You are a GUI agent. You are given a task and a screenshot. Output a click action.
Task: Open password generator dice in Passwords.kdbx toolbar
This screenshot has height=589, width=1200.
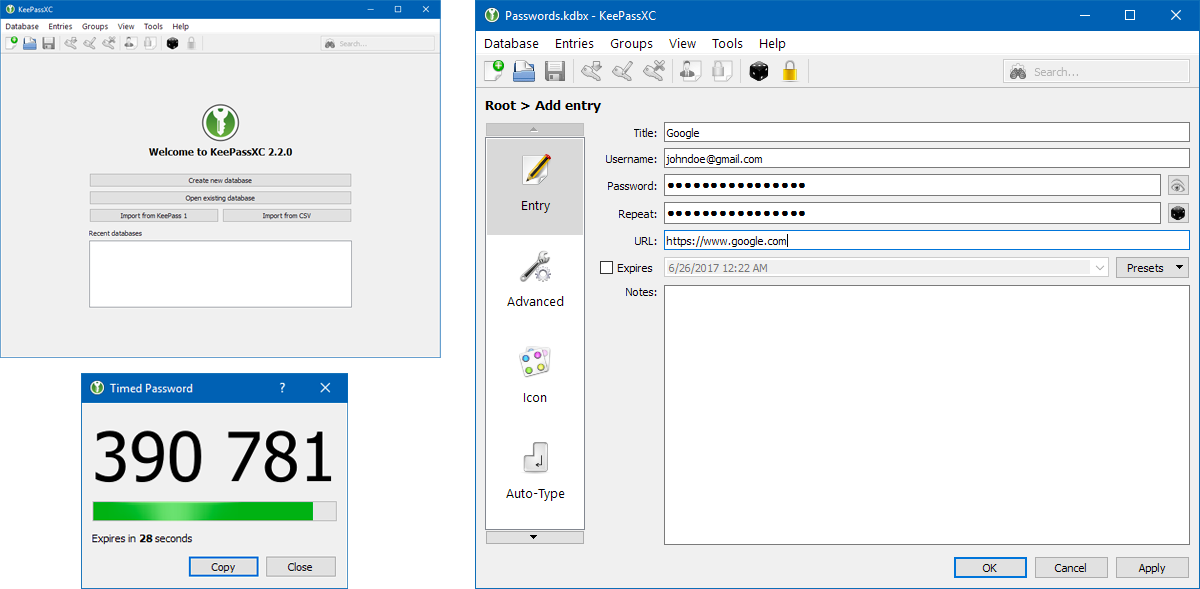[759, 71]
